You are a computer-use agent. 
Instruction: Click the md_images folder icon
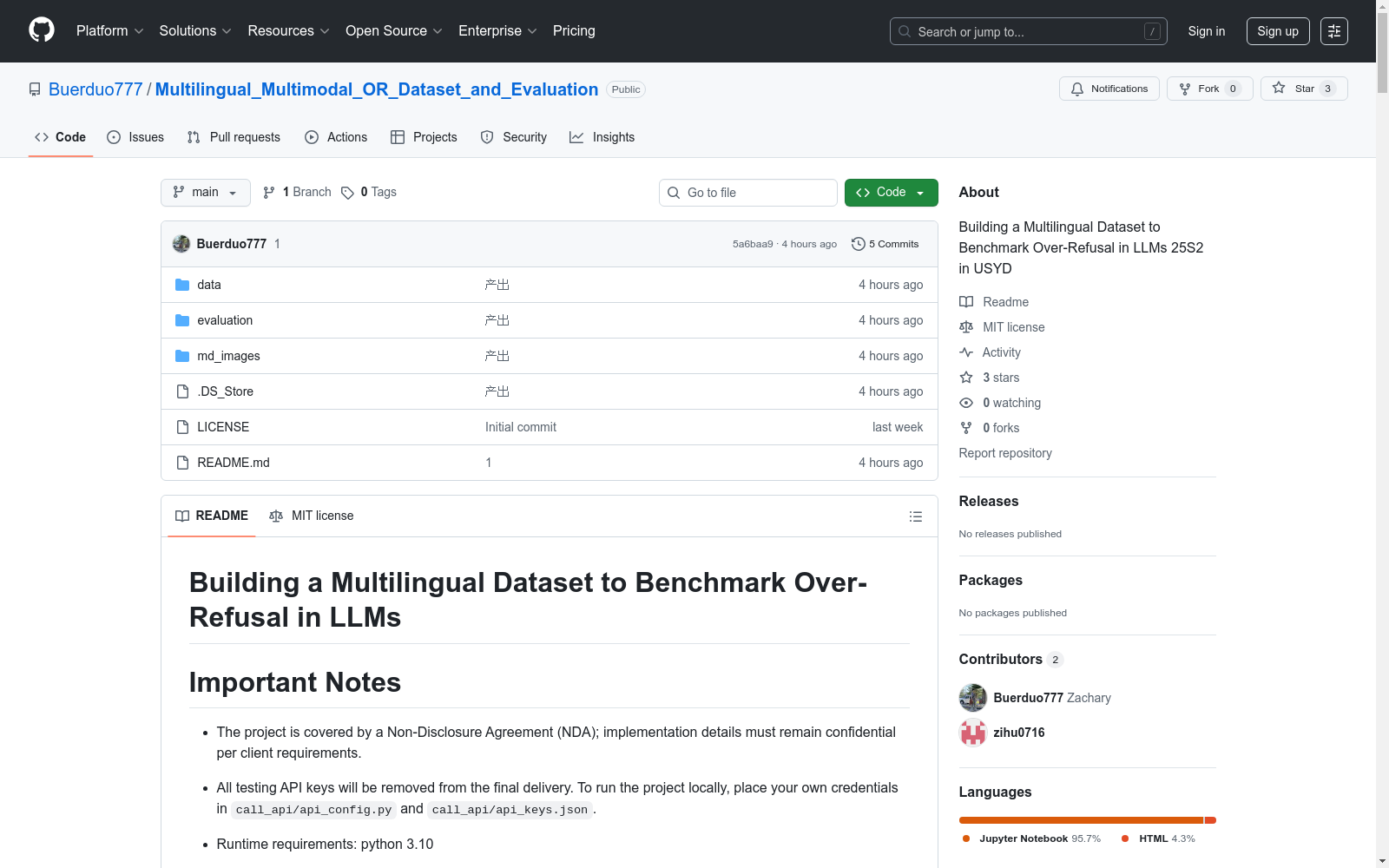pos(182,356)
